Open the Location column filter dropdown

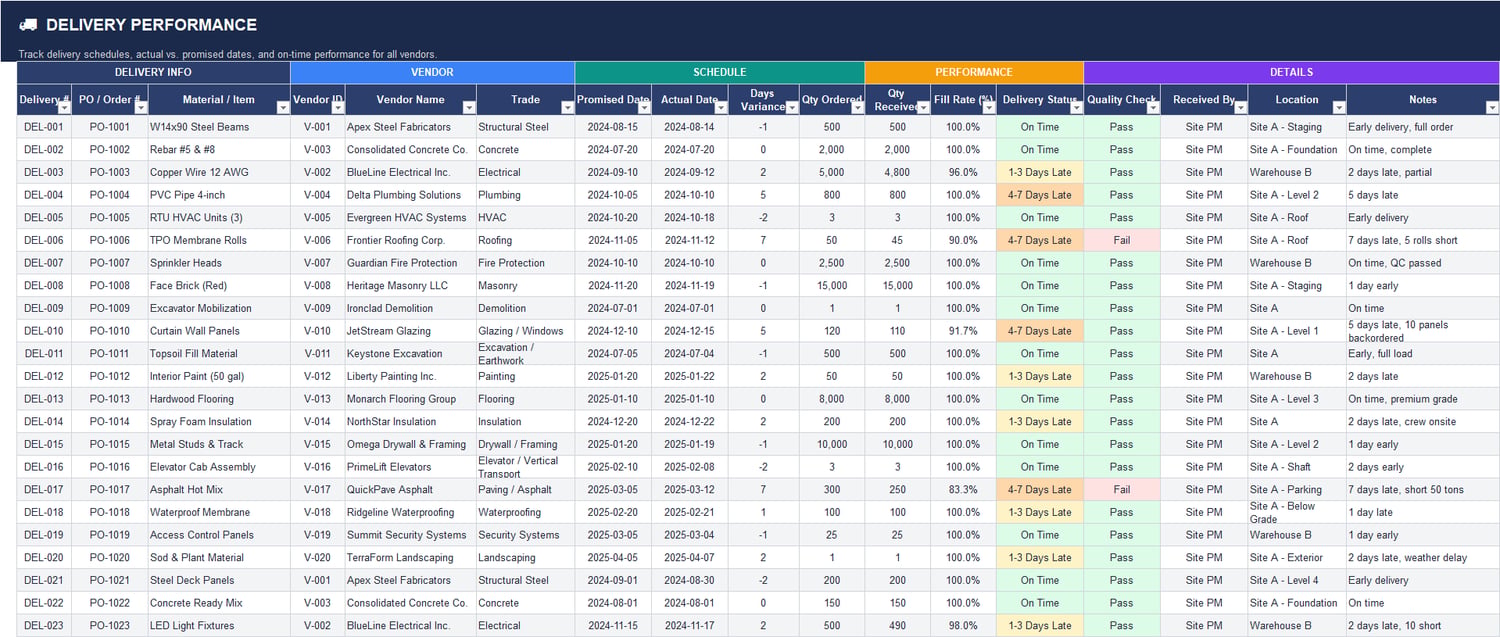1339,107
